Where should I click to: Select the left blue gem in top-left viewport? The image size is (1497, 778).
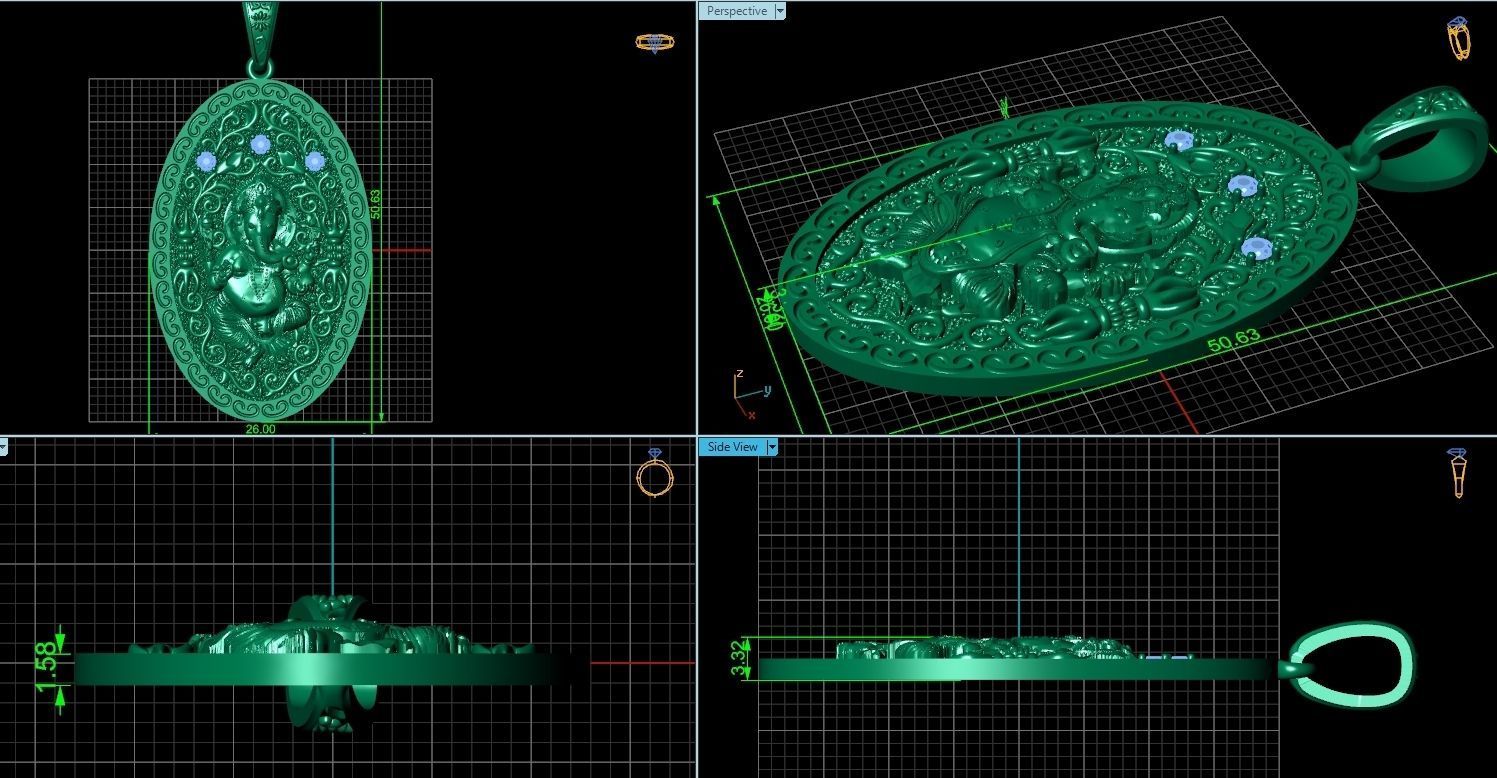coord(207,161)
